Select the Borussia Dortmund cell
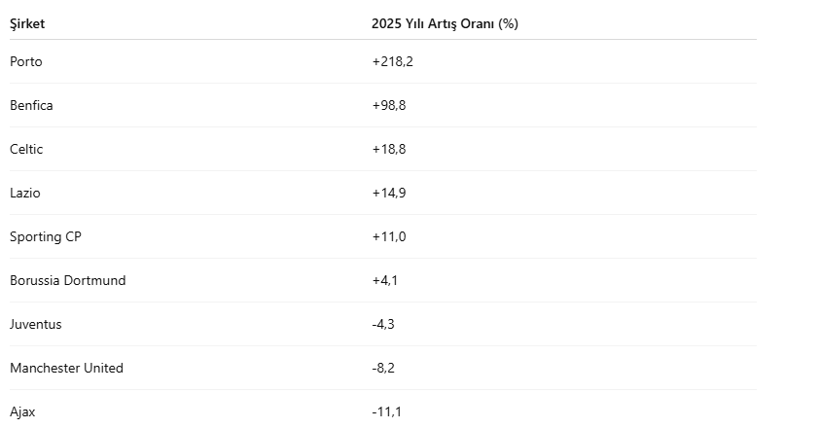820x428 pixels. pos(68,281)
